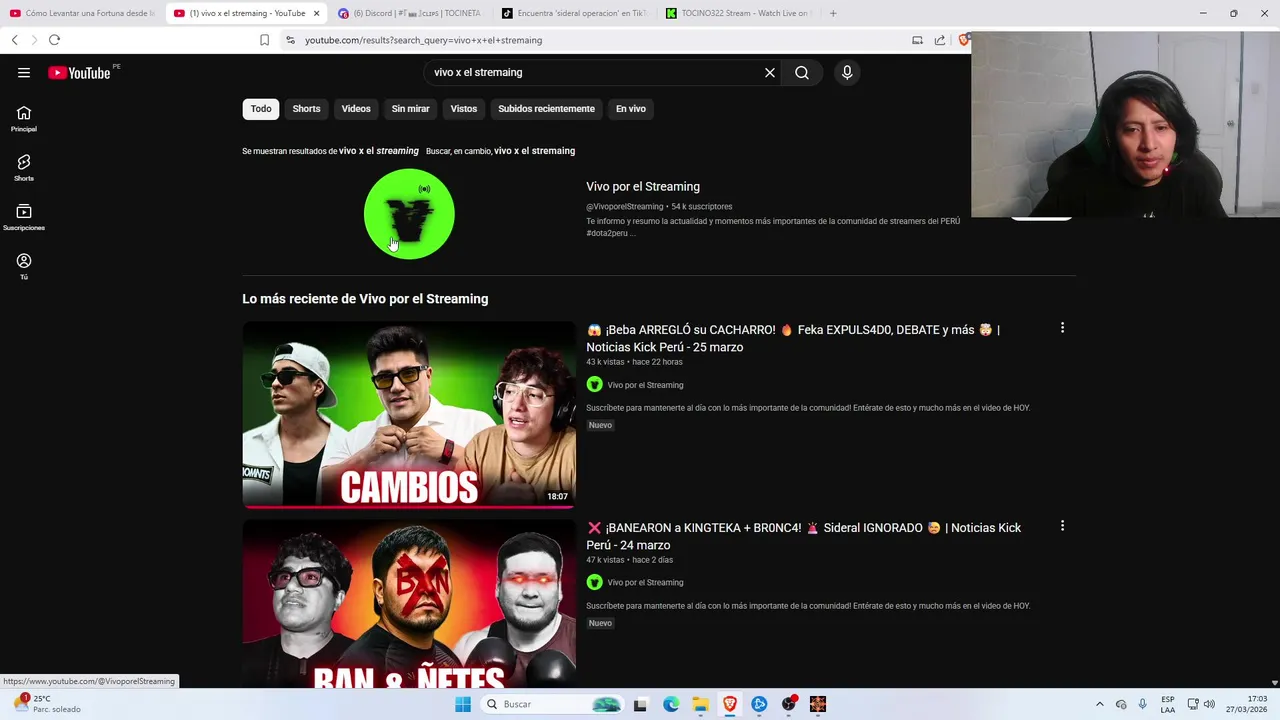Click channel avatar under Beba ARREGLÓ video

click(x=594, y=385)
